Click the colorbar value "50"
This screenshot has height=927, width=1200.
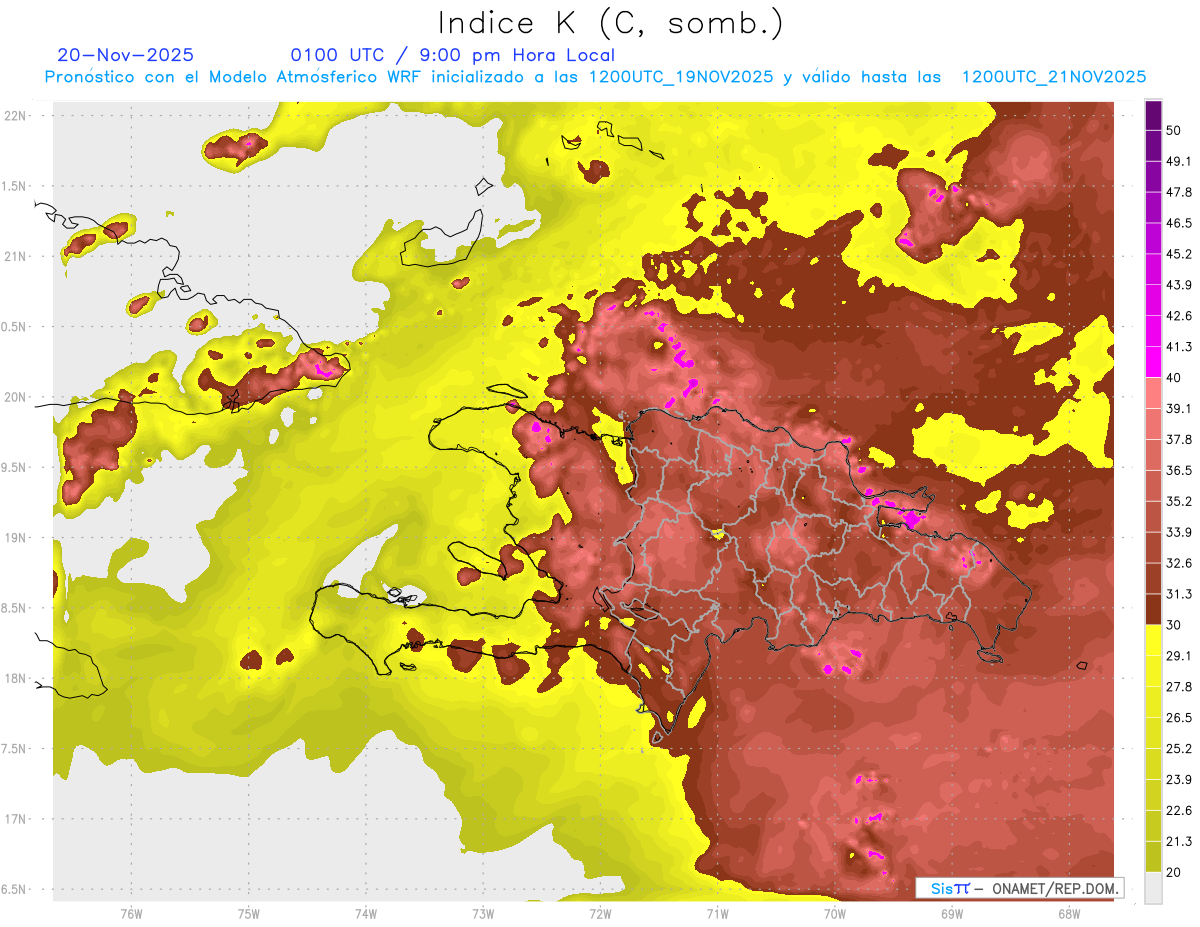(1175, 130)
